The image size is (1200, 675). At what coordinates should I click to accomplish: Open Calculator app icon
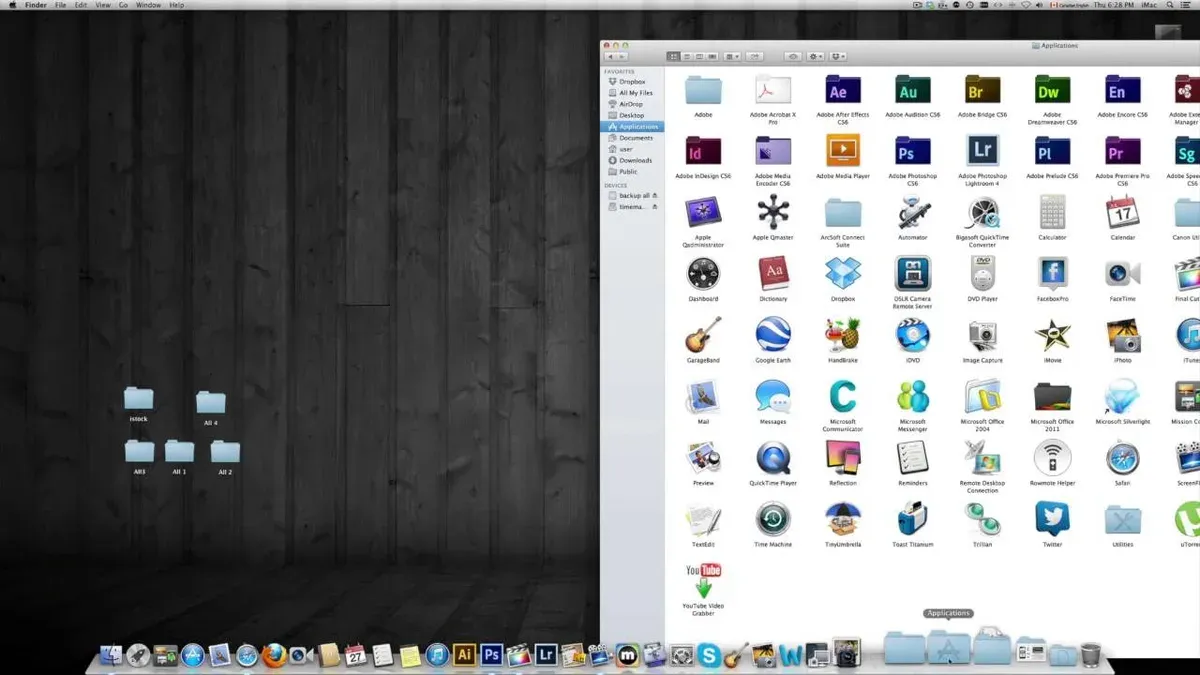click(1052, 213)
